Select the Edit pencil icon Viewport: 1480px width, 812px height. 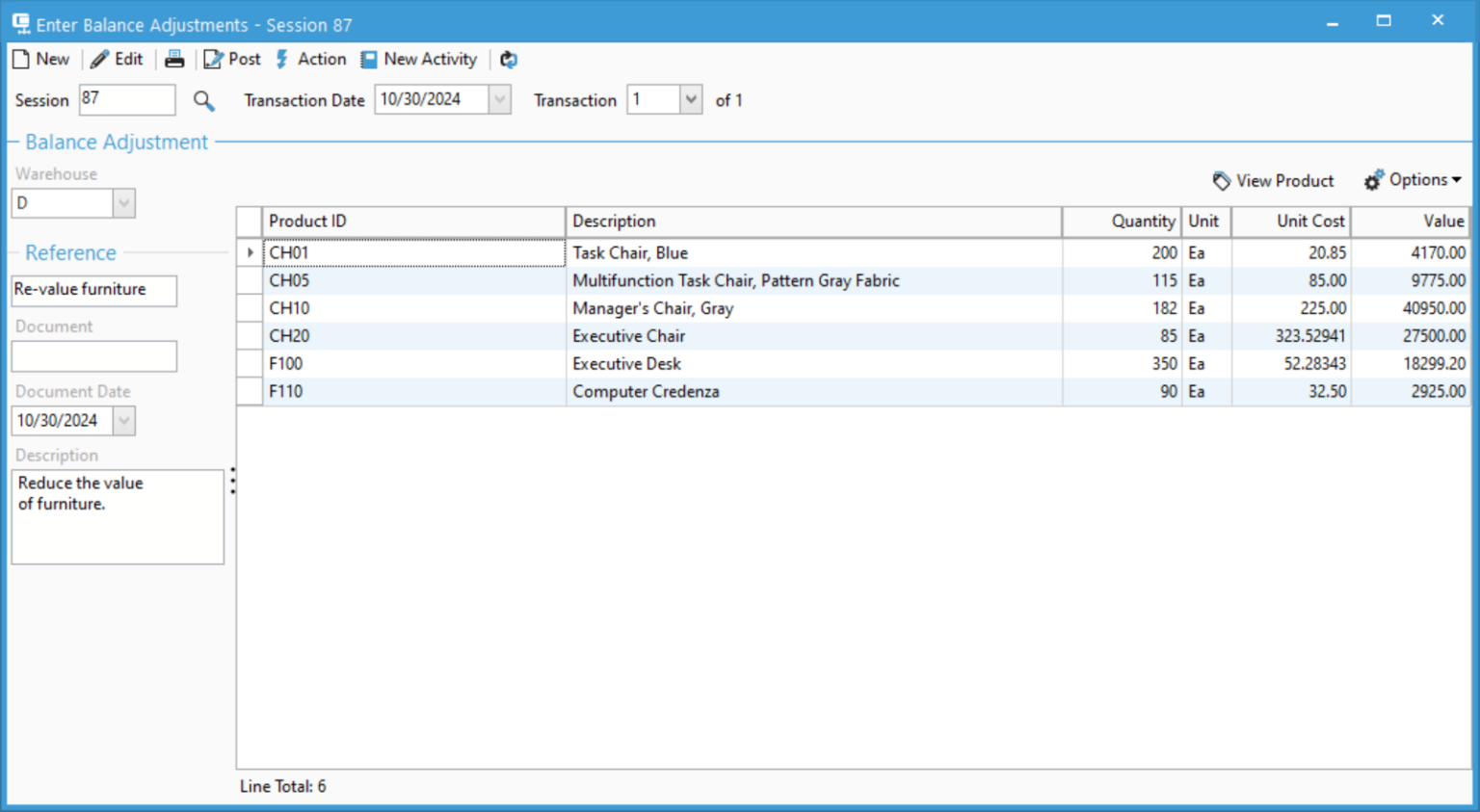[x=116, y=59]
